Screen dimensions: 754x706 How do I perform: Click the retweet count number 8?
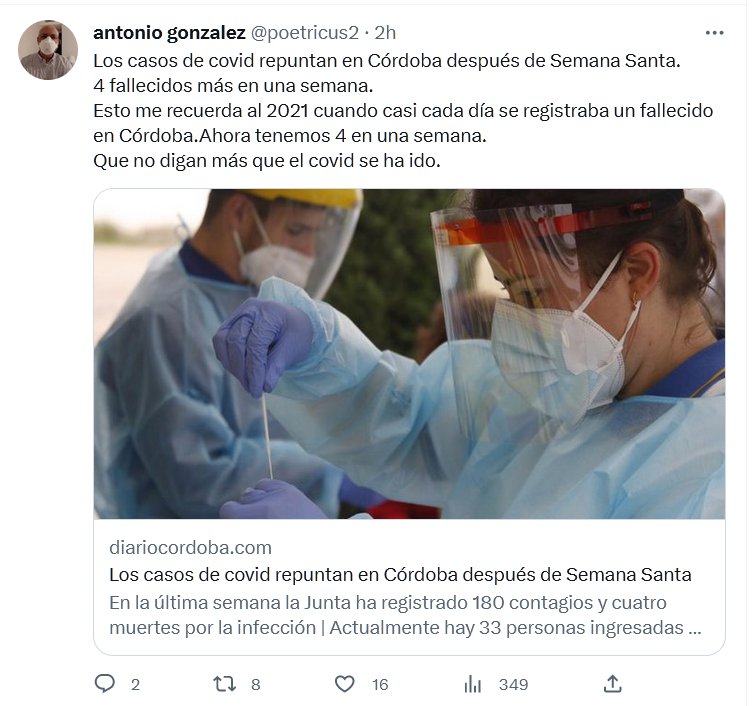click(256, 684)
